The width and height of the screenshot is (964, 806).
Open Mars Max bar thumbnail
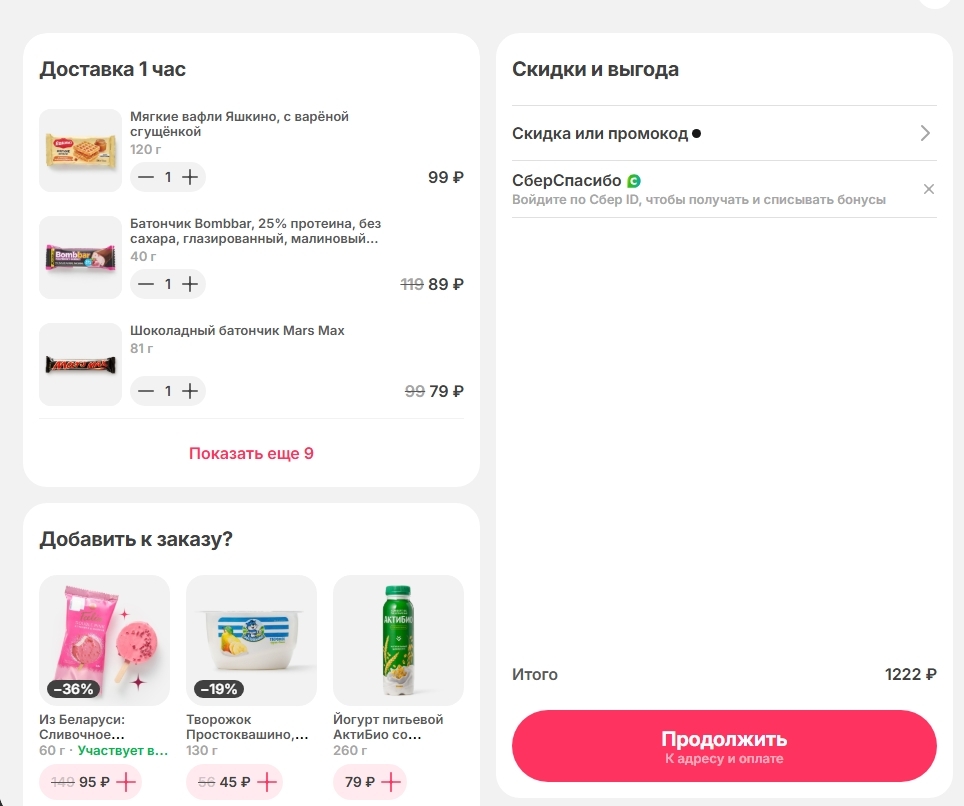pos(80,364)
